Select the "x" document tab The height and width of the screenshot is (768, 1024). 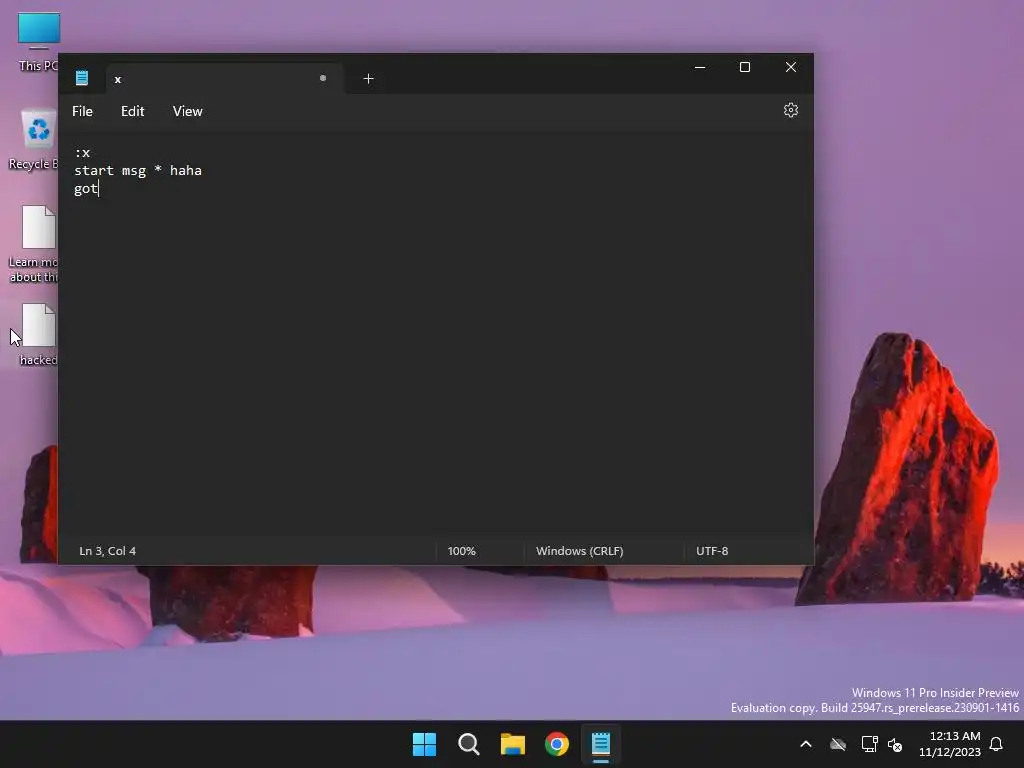tap(224, 79)
